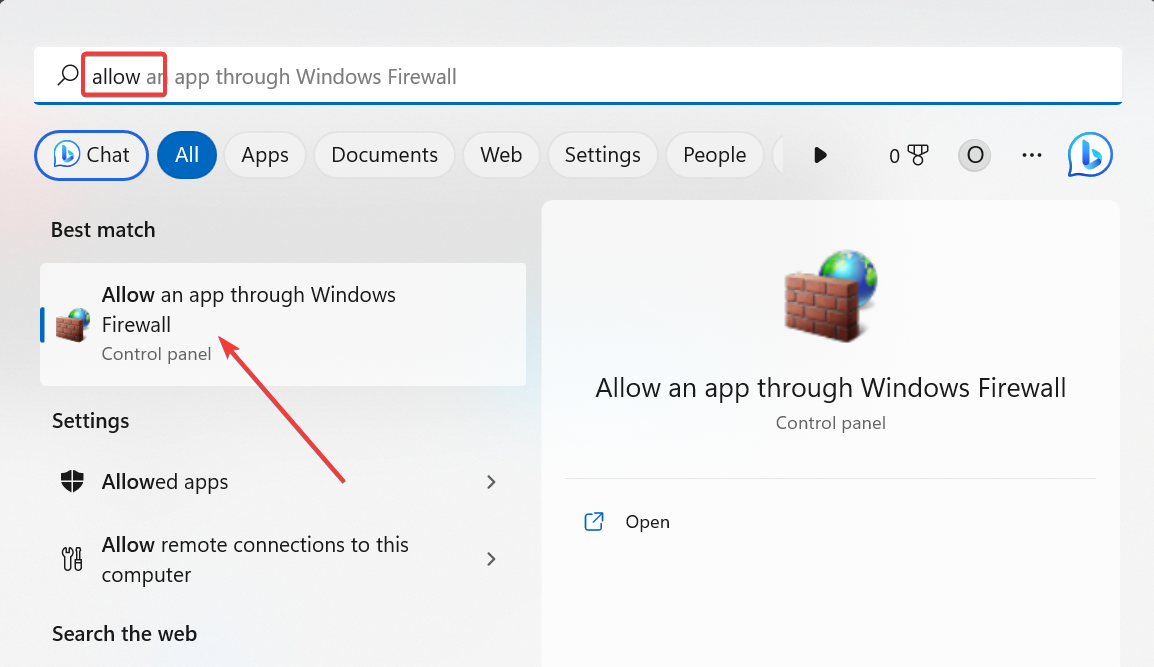
Task: Expand the Allowed apps chevron
Action: [x=491, y=482]
